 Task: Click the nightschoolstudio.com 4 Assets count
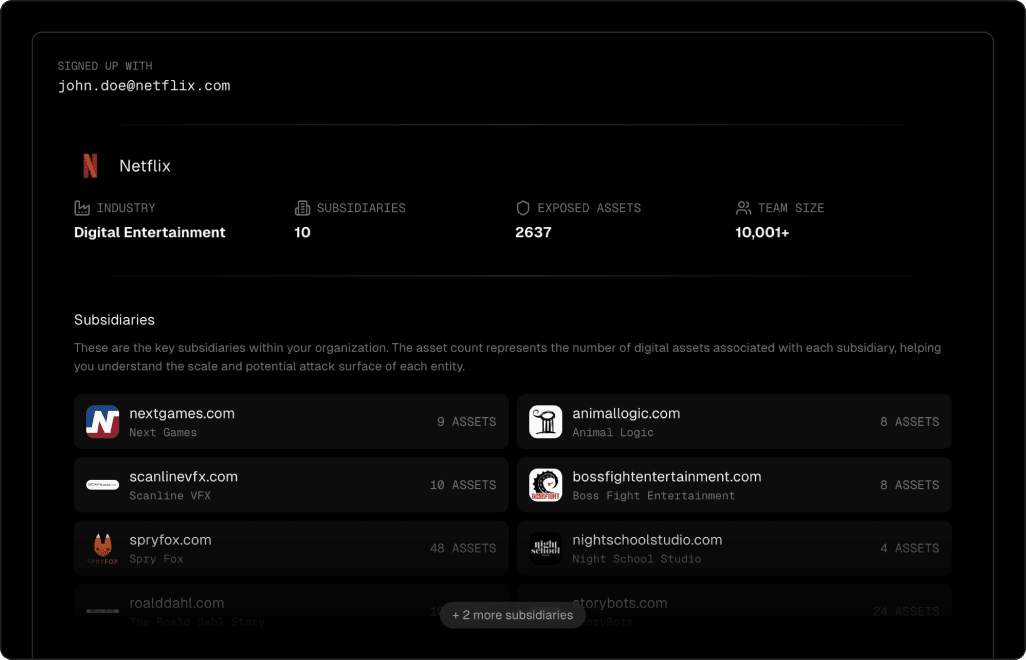[909, 548]
